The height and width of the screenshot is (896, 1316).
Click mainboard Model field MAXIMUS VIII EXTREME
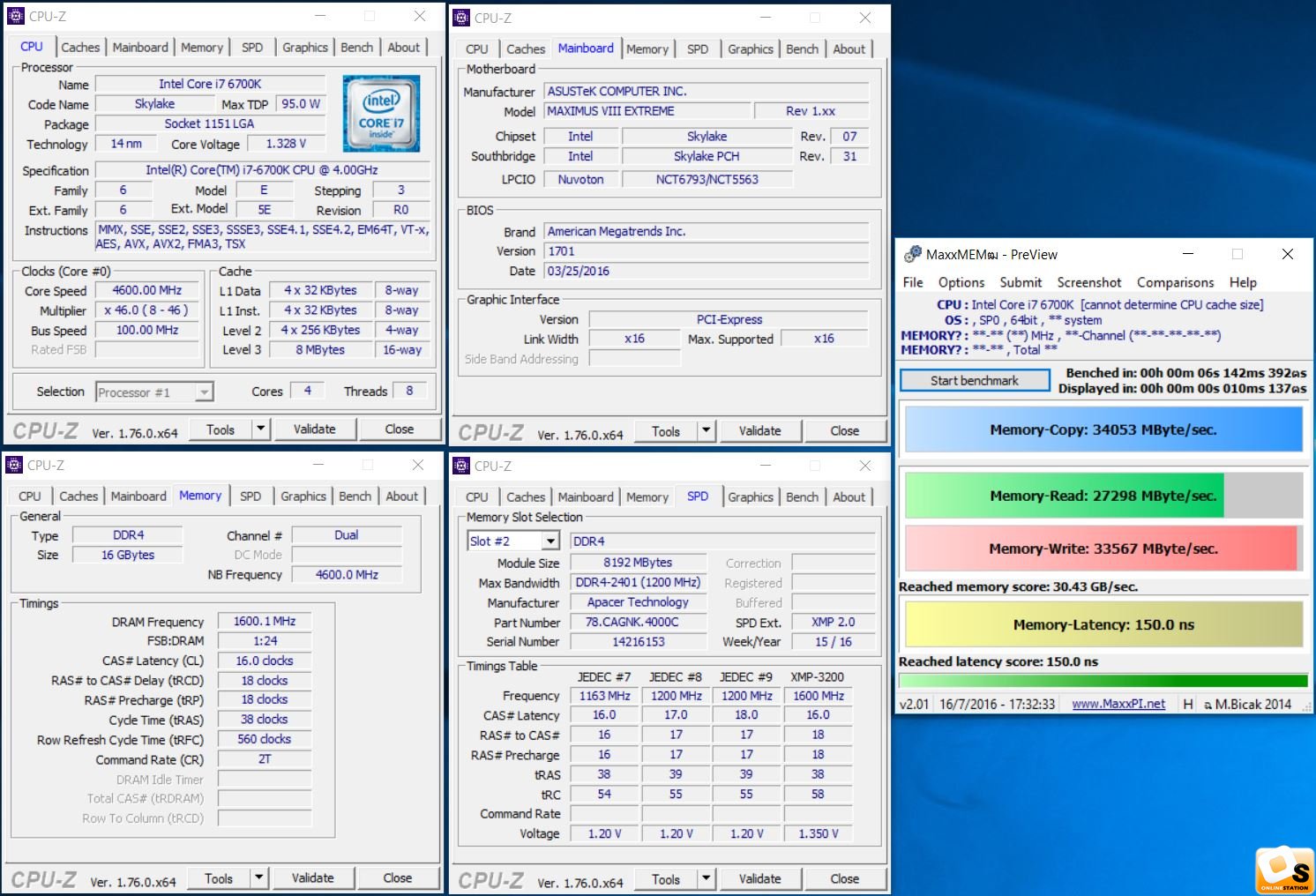(x=647, y=111)
